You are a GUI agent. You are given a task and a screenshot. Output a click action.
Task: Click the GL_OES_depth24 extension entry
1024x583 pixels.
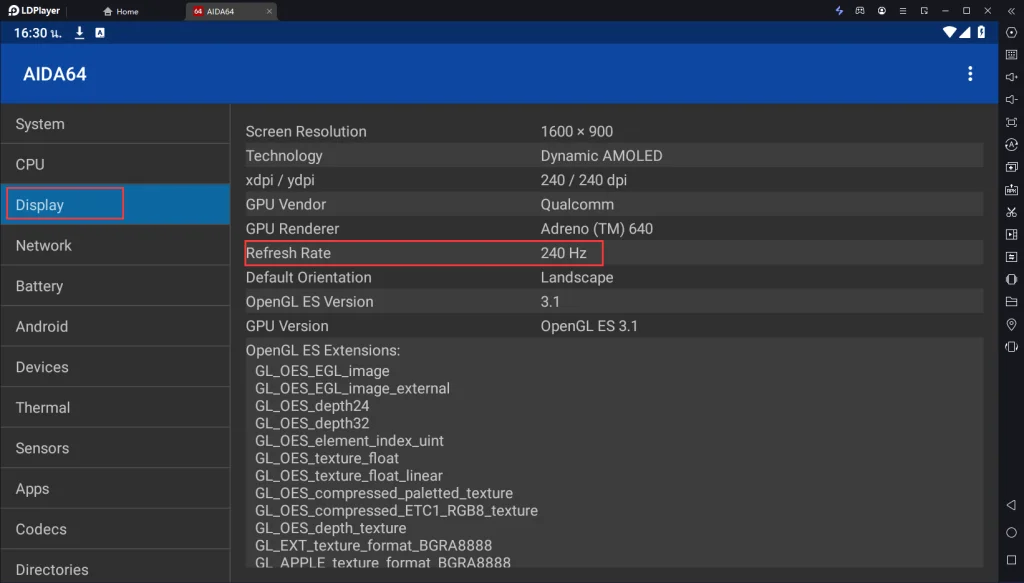(312, 406)
